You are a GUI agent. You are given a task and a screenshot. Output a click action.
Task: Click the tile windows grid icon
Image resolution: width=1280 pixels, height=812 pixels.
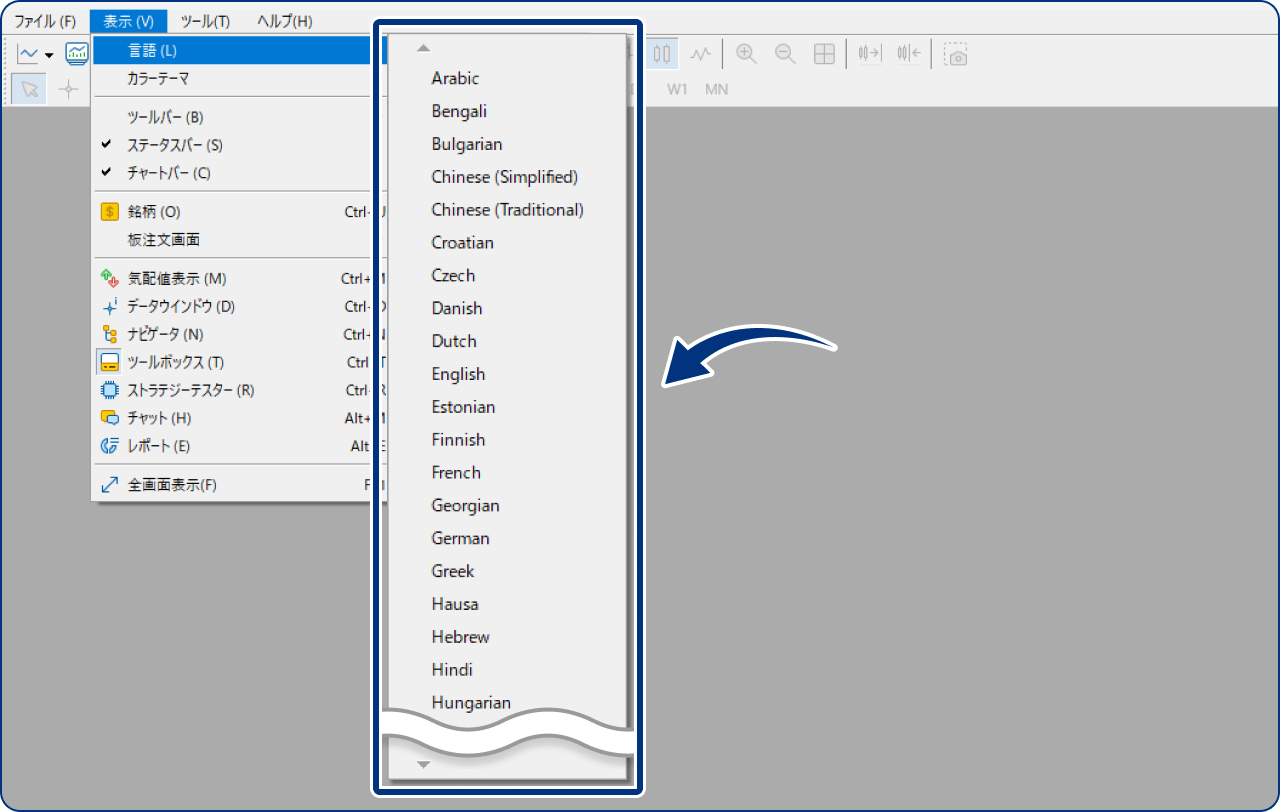824,54
